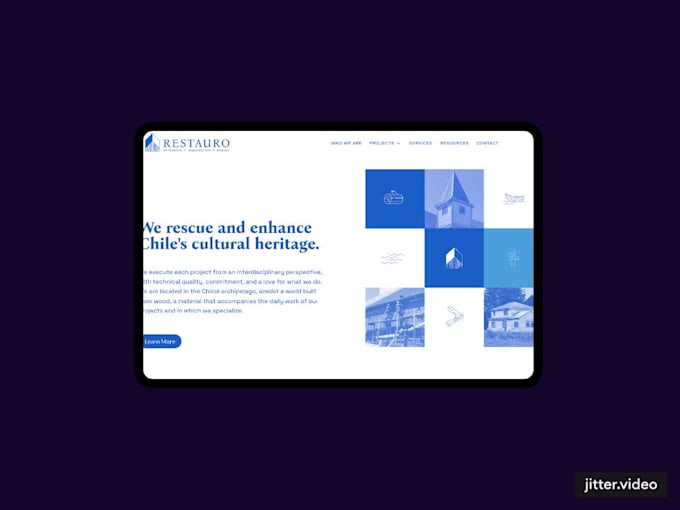Select the tree icon on light blue tile
This screenshot has height=510, width=680.
click(509, 258)
